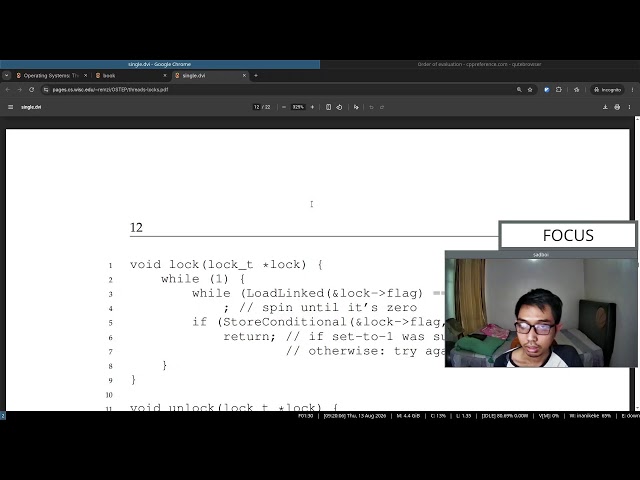Click the PDF vertical scrollbar
The width and height of the screenshot is (640, 480).
click(637, 263)
